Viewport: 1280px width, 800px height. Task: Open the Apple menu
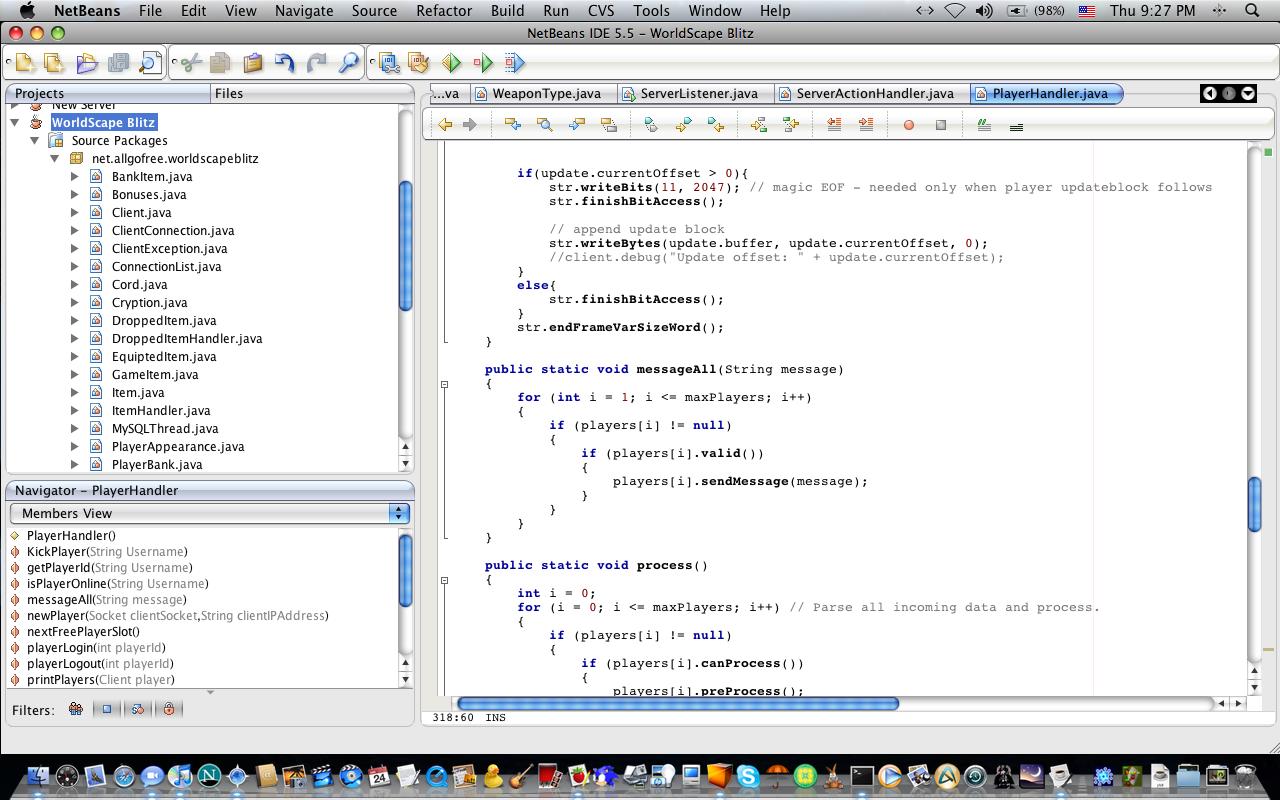pos(27,10)
